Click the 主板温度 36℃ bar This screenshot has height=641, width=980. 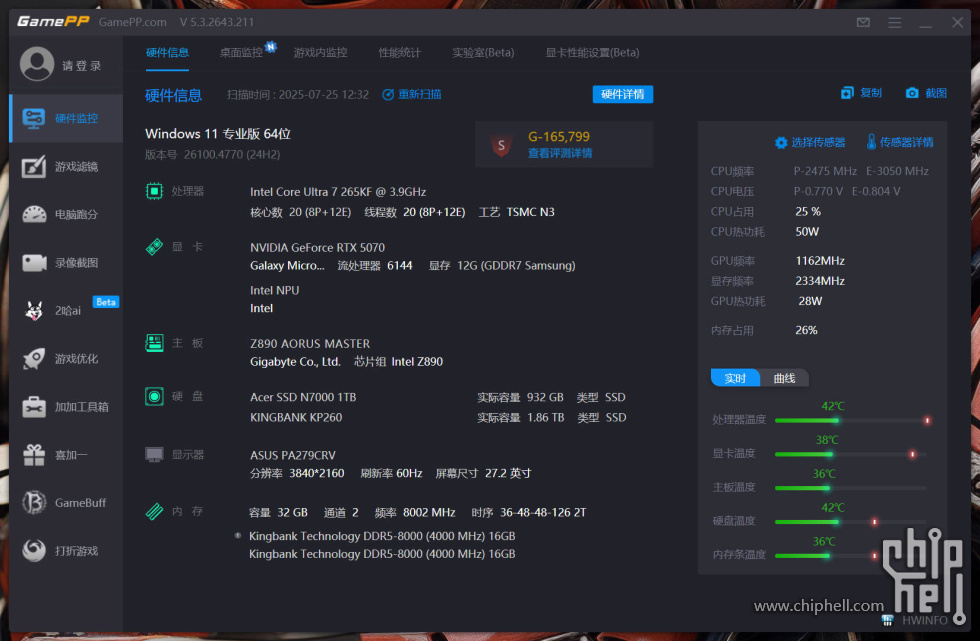point(852,488)
